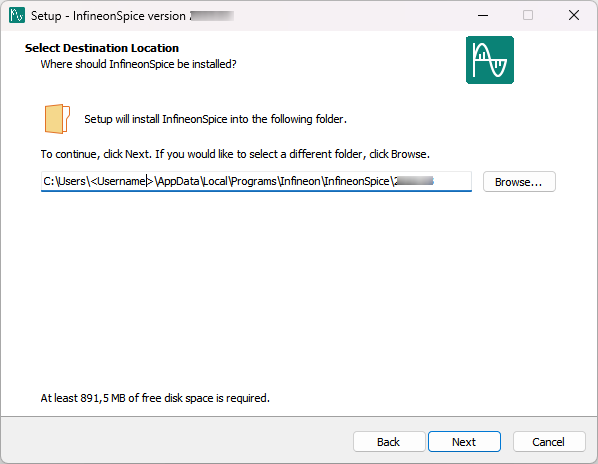Click the grayed-out maximize window button

pyautogui.click(x=528, y=15)
